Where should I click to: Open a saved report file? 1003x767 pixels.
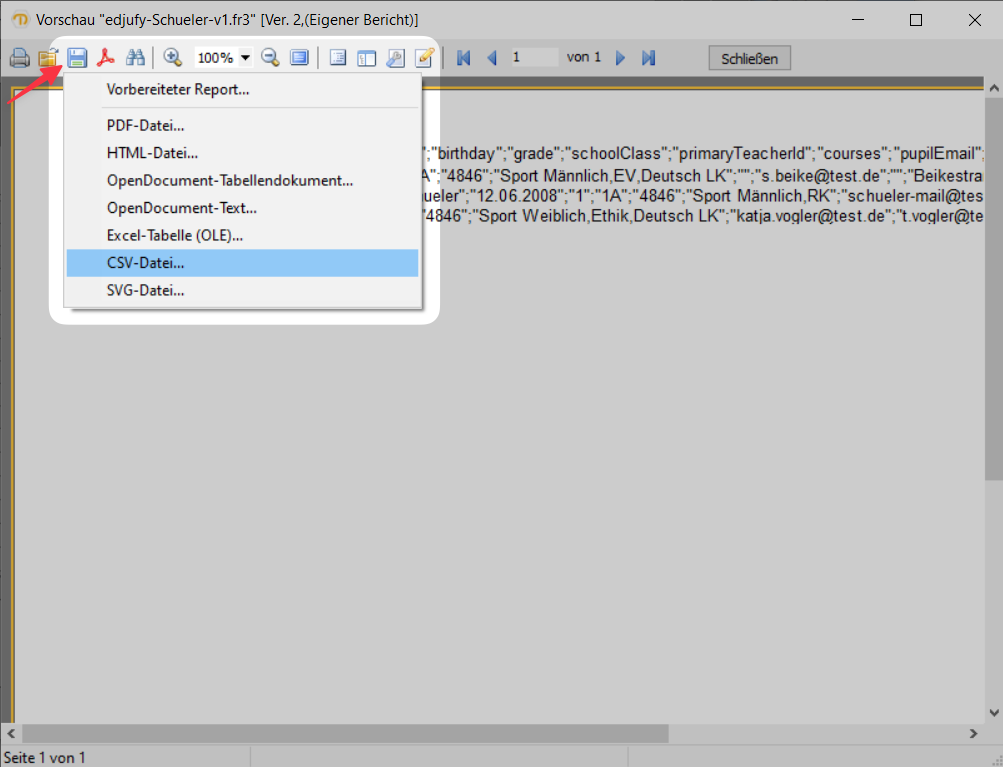click(x=48, y=57)
